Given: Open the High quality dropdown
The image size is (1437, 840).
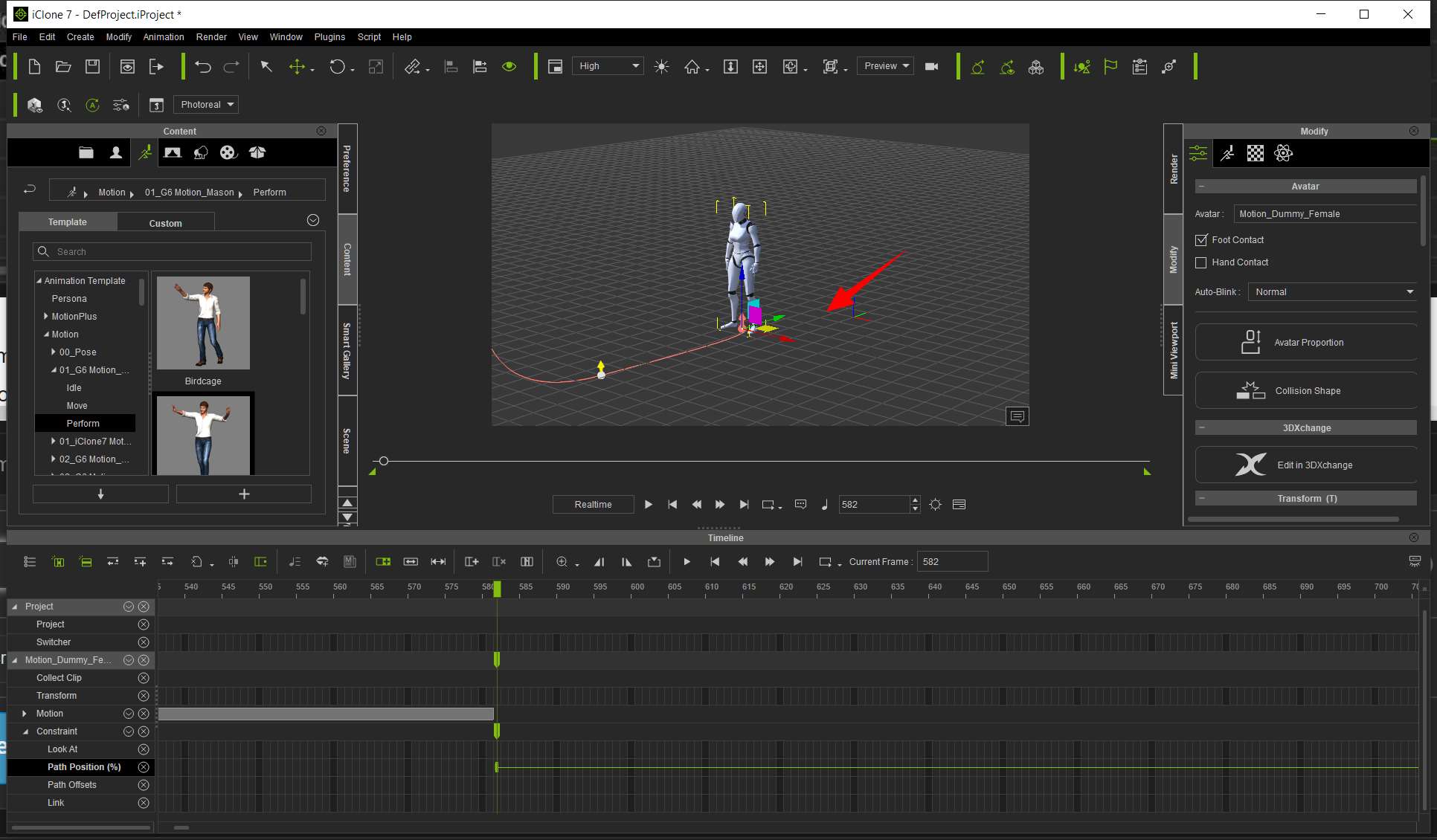Looking at the screenshot, I should click(x=608, y=66).
